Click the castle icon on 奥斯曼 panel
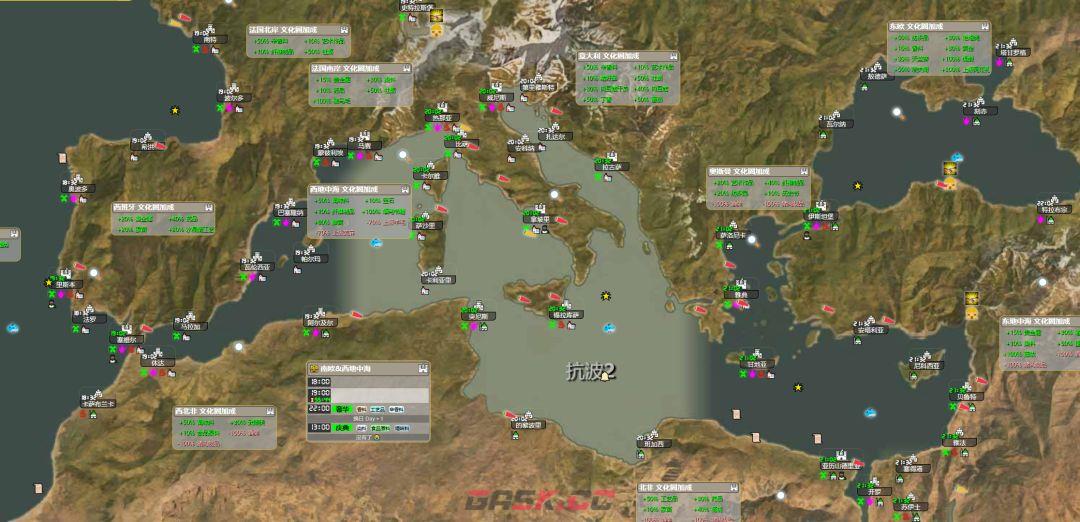The height and width of the screenshot is (522, 1080). pyautogui.click(x=803, y=171)
